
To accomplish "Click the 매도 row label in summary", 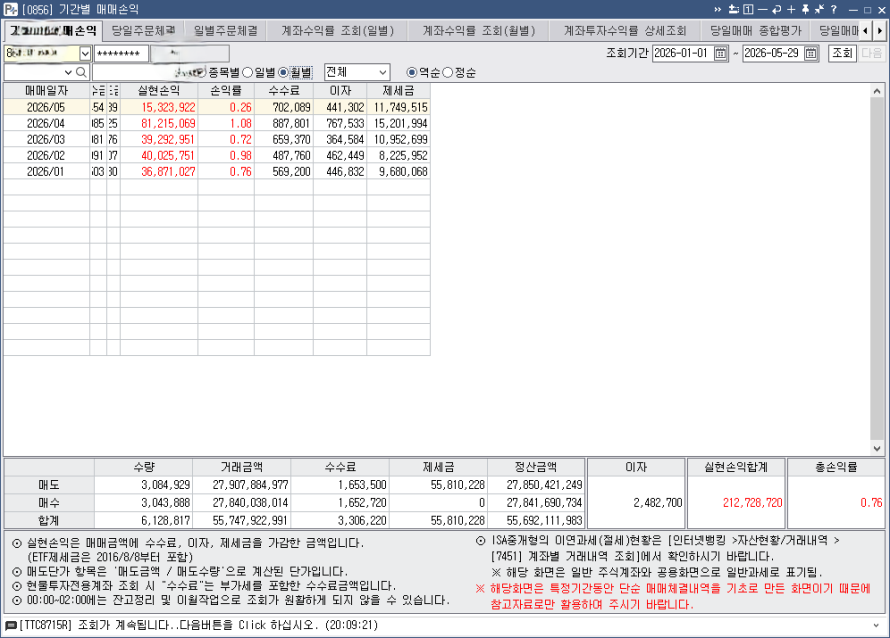I will coord(49,485).
